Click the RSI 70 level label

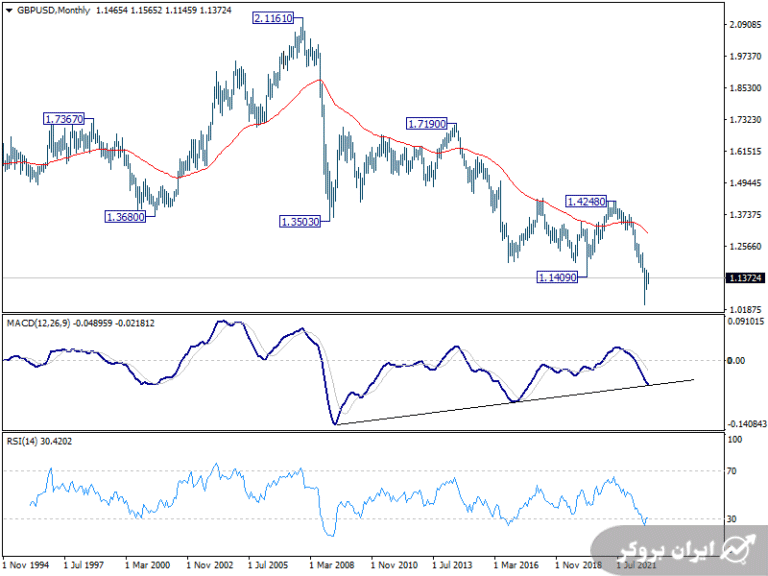click(x=732, y=471)
